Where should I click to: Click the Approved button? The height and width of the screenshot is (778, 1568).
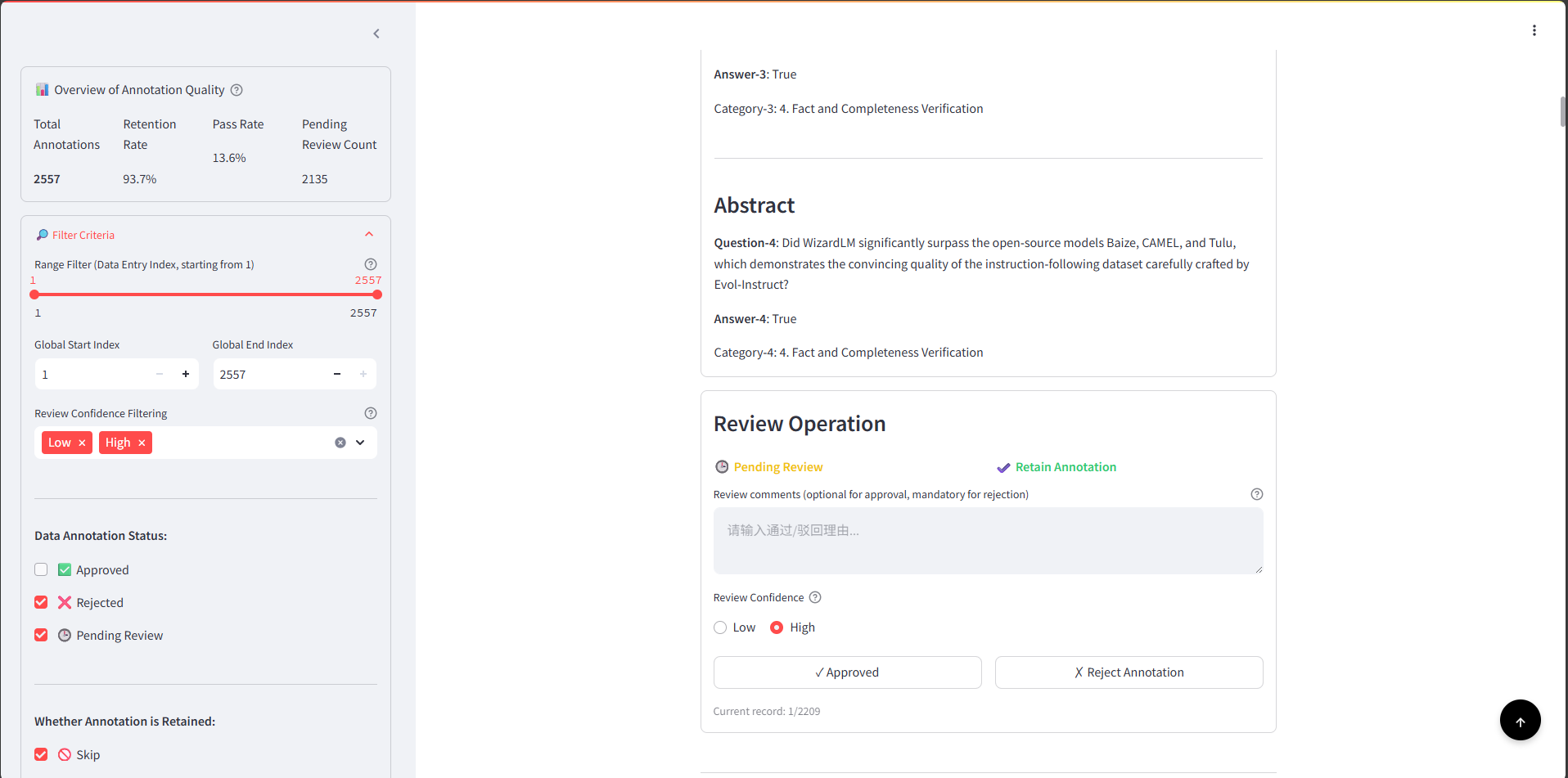(x=847, y=672)
